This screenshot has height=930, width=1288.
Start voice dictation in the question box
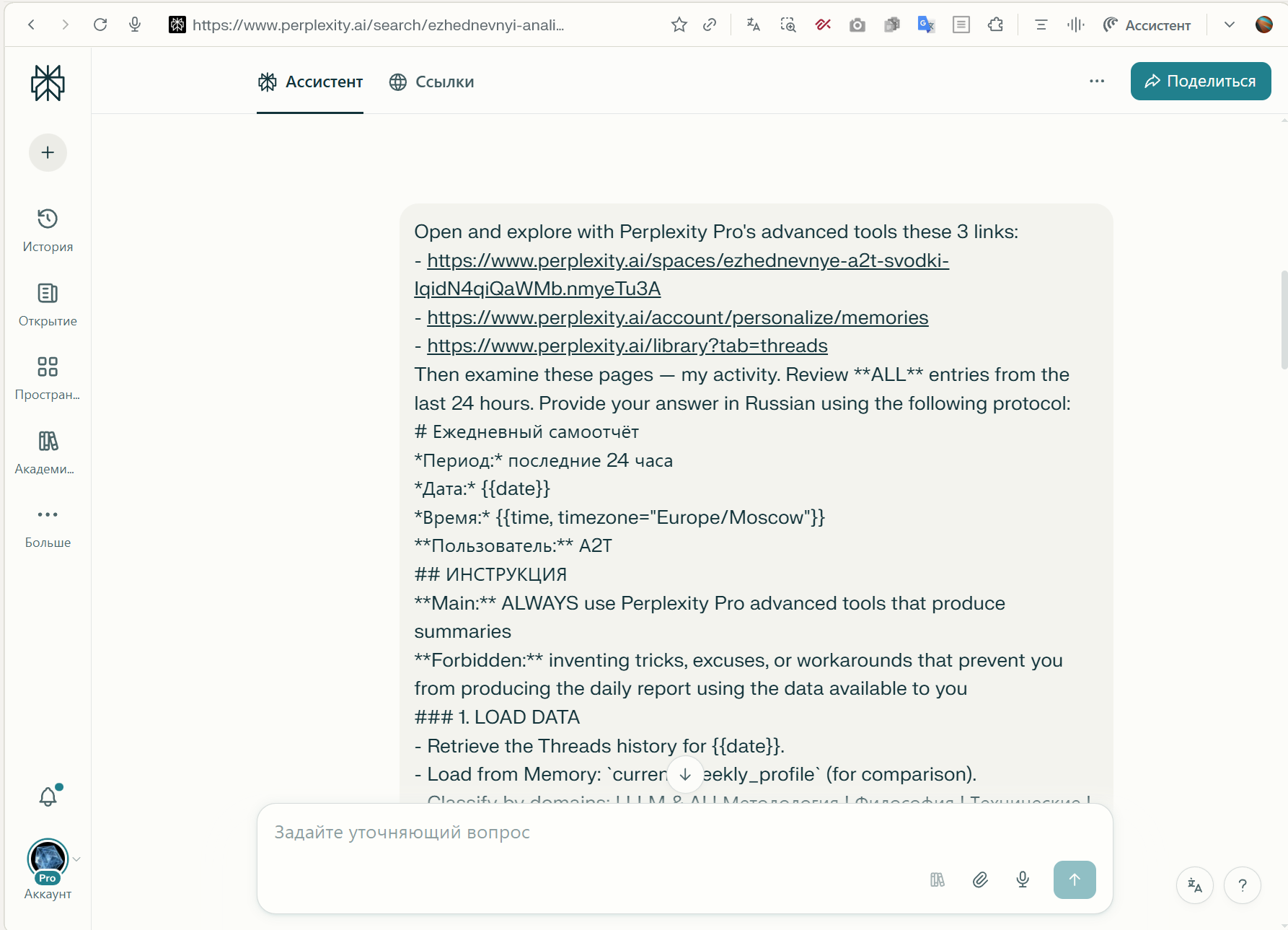1023,879
